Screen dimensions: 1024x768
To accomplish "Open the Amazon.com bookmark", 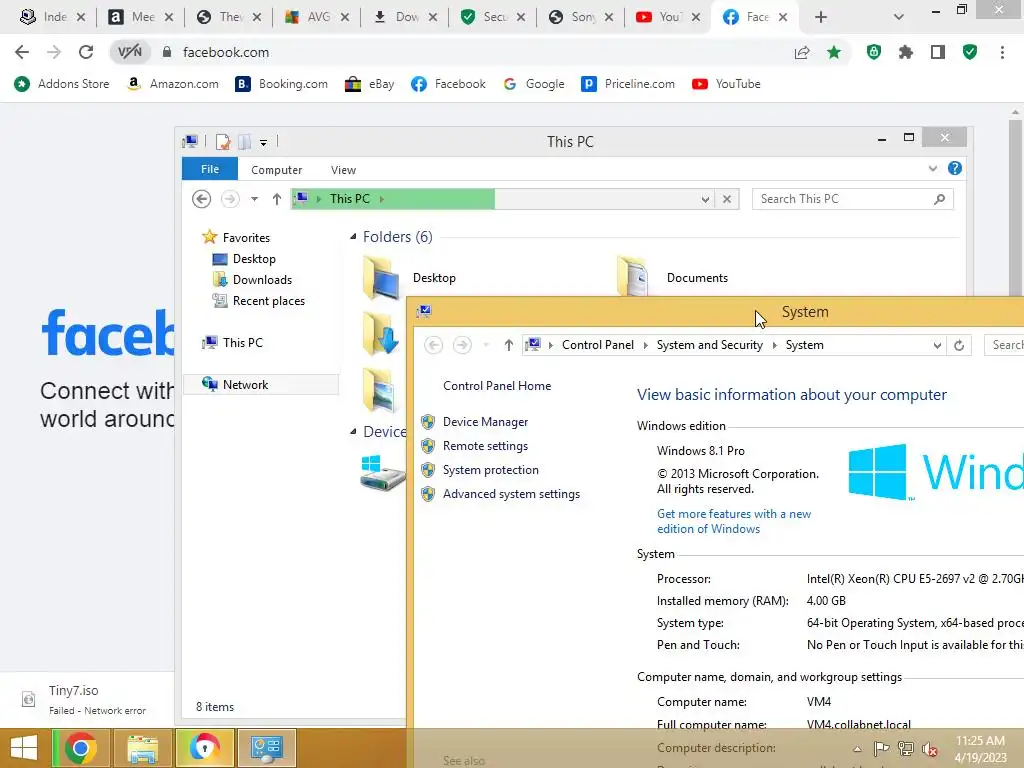I will 172,84.
